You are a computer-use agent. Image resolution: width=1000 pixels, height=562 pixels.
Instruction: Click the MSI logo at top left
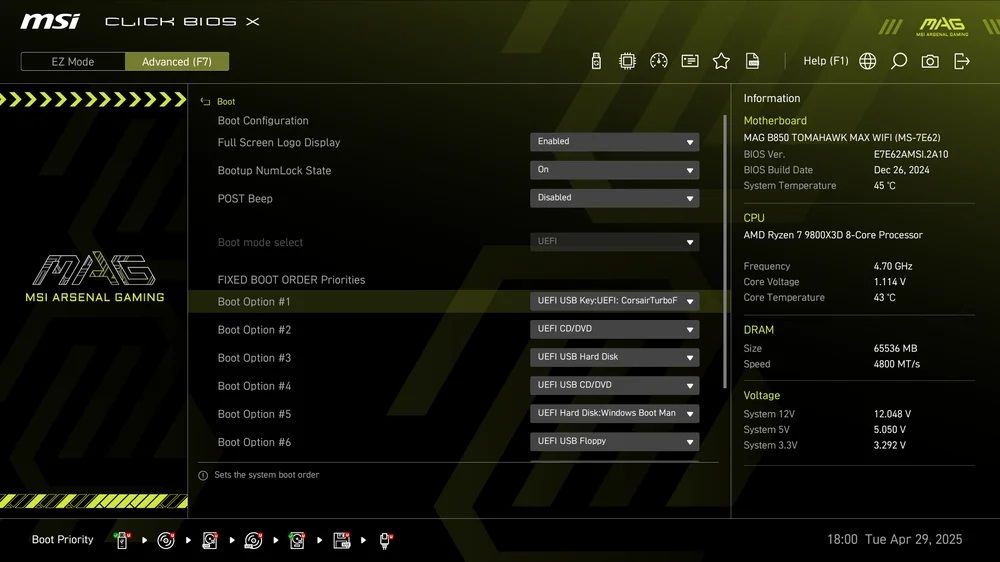[50, 21]
